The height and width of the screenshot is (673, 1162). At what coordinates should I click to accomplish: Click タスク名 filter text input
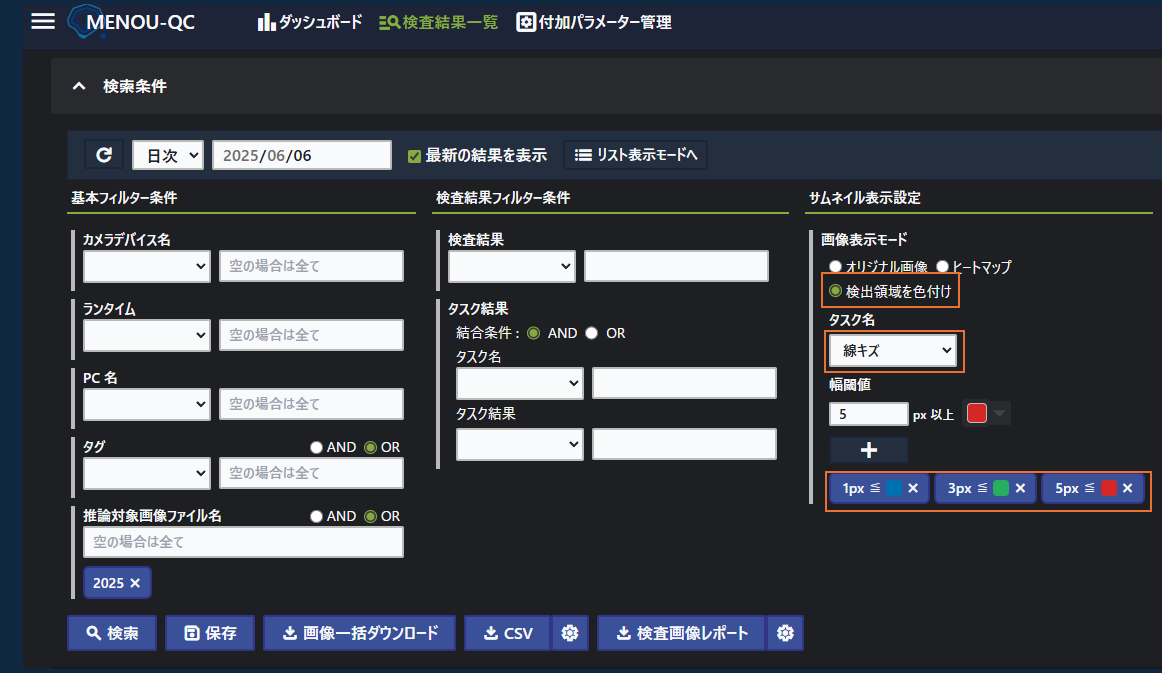[x=684, y=383]
